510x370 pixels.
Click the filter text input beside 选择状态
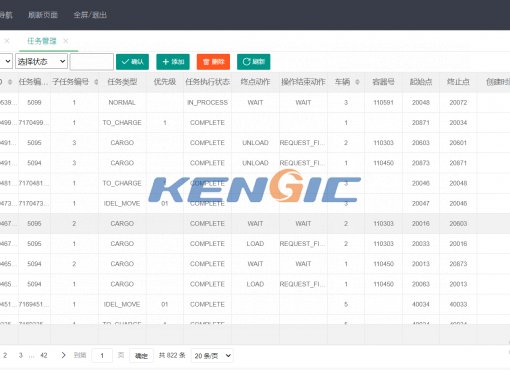[x=92, y=61]
